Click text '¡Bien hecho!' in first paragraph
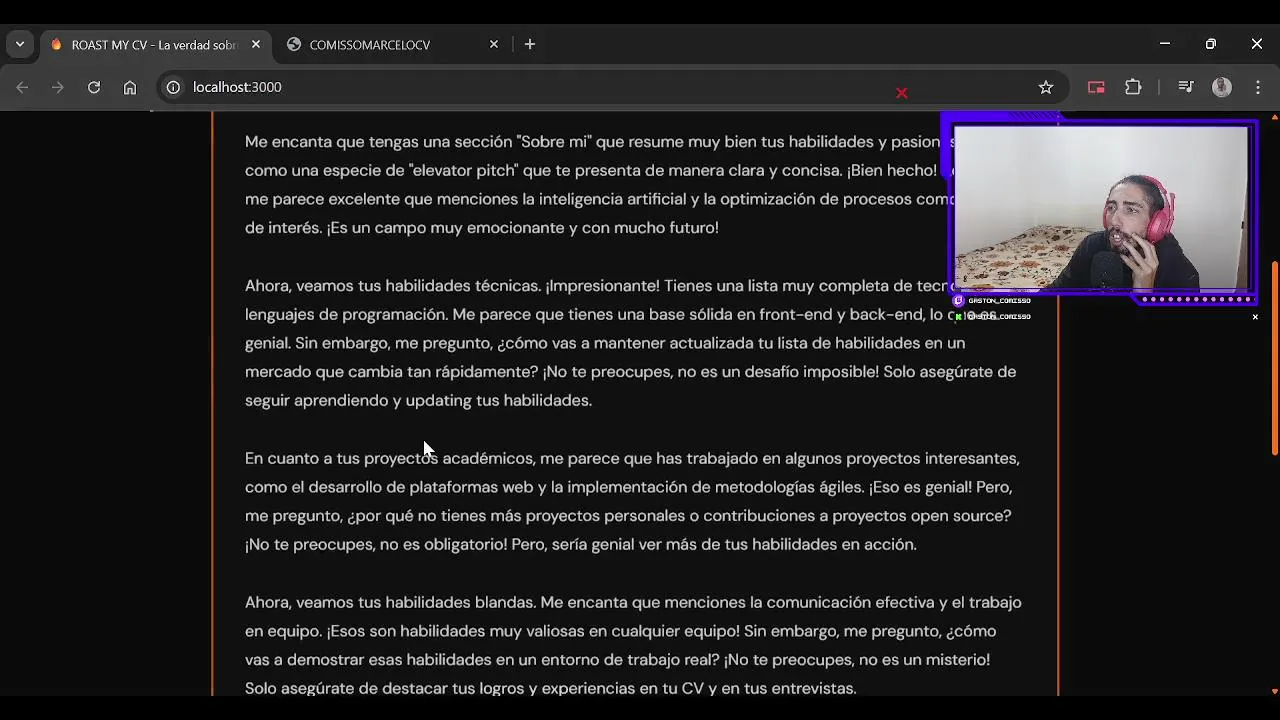1280x720 pixels. (x=892, y=170)
